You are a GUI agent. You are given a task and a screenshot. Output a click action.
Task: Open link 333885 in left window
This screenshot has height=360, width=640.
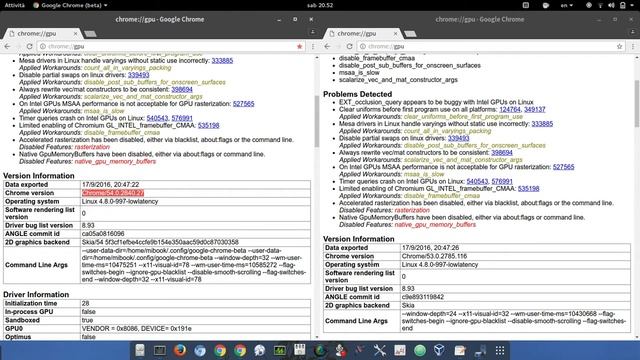[222, 61]
